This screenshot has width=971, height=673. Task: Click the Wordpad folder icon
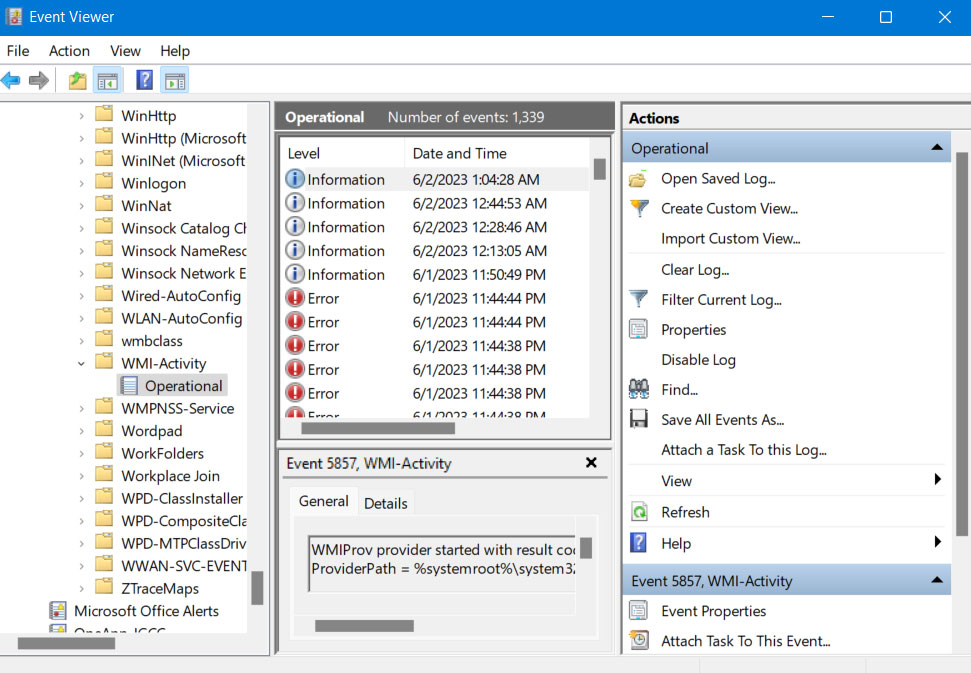(104, 430)
